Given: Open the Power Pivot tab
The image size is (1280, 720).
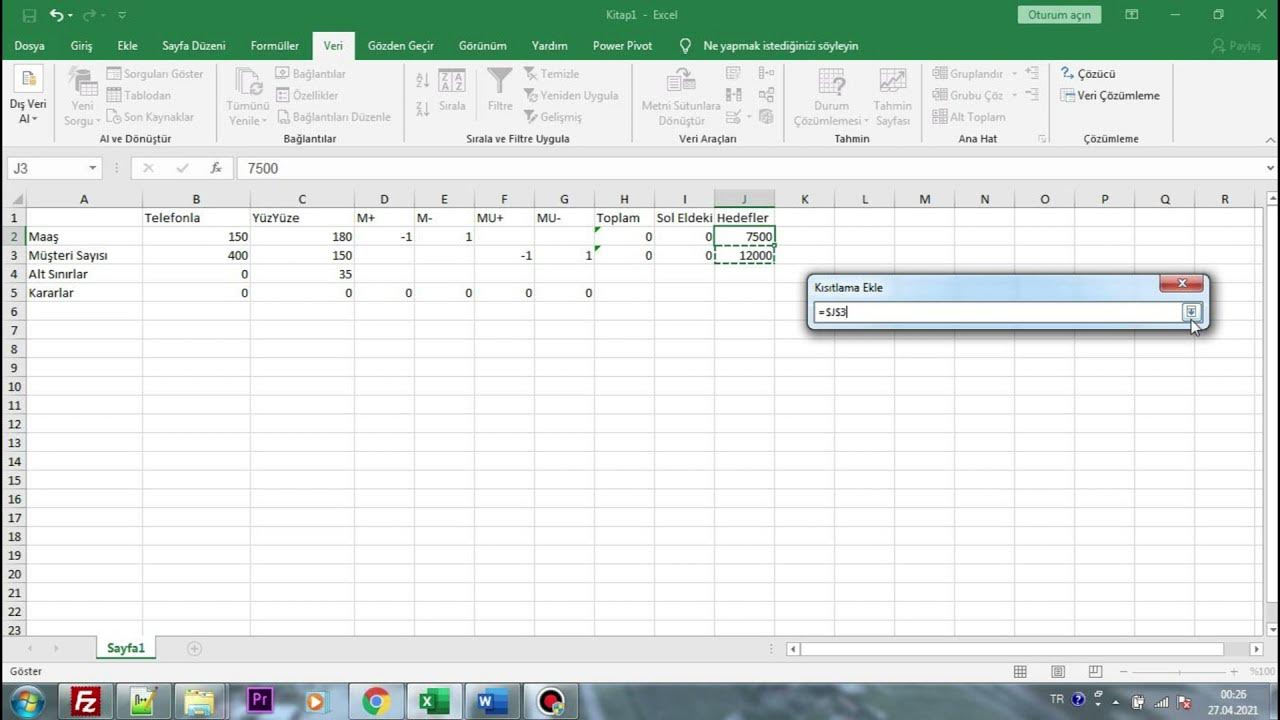Looking at the screenshot, I should coord(622,46).
